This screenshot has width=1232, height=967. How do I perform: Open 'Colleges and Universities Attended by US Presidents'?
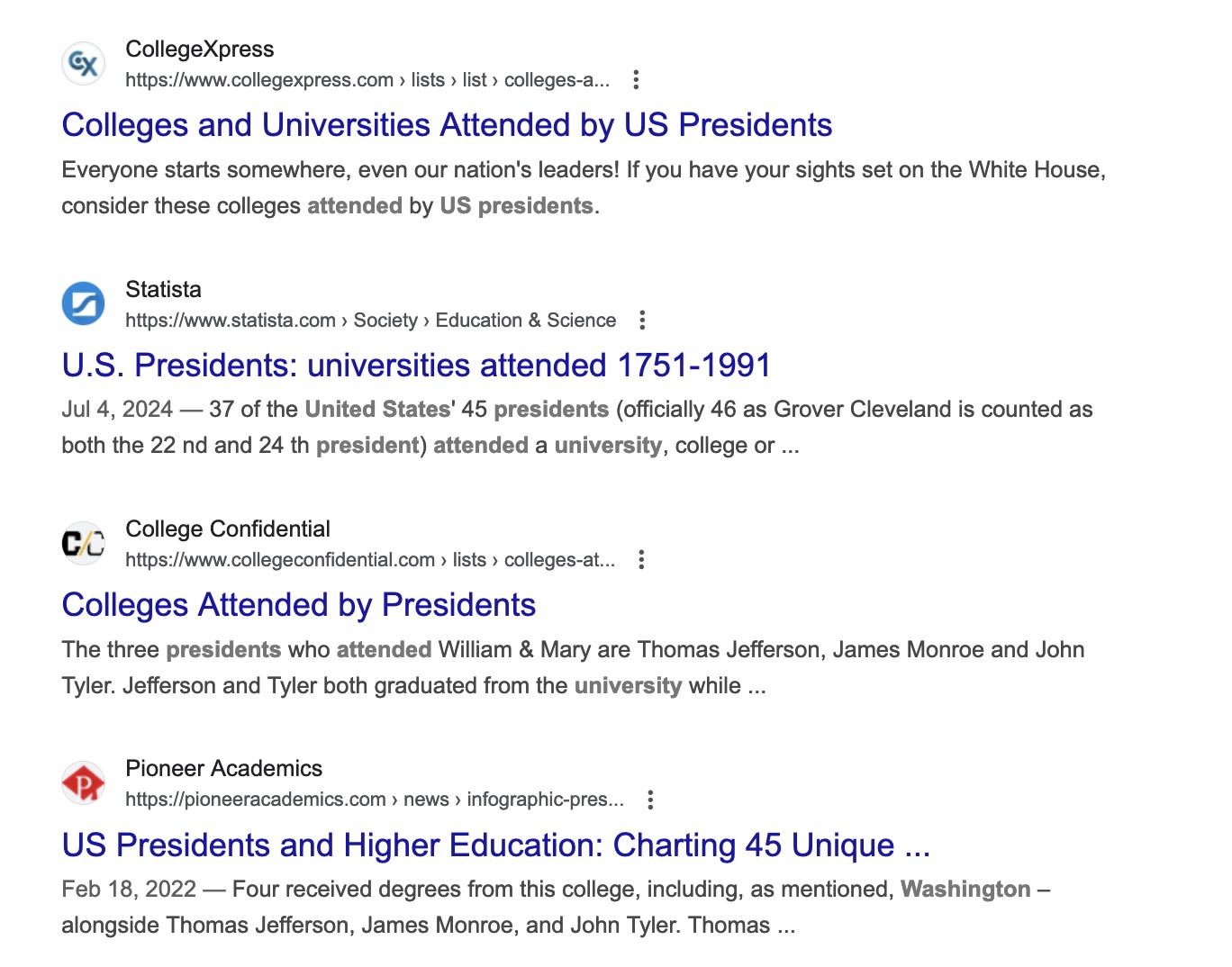447,125
